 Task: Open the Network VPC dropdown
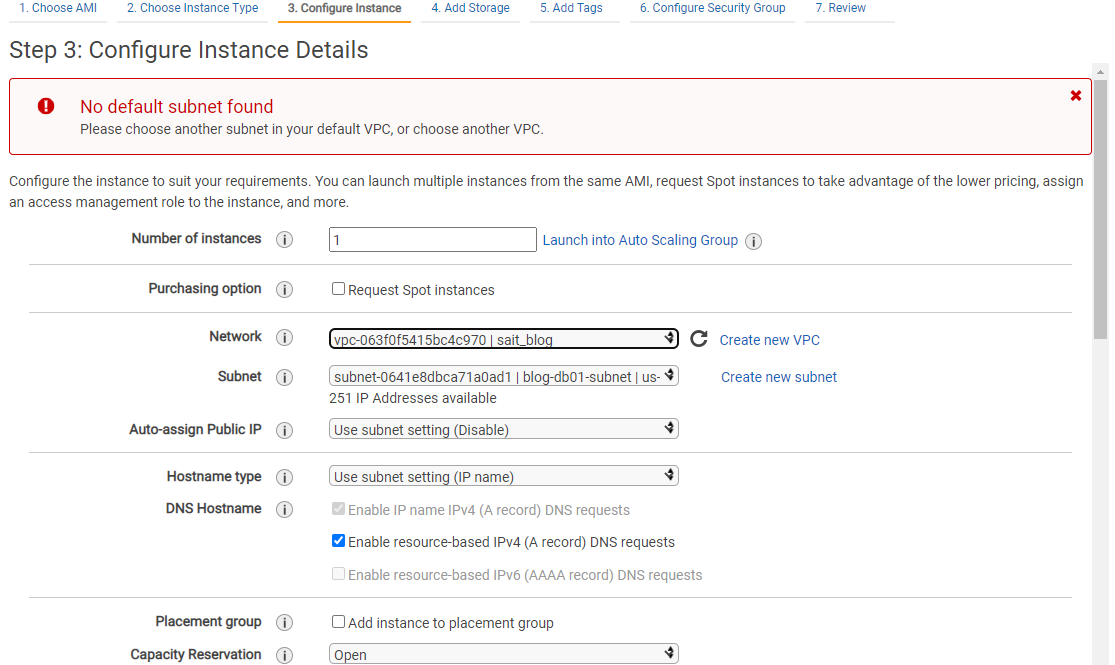pyautogui.click(x=503, y=339)
